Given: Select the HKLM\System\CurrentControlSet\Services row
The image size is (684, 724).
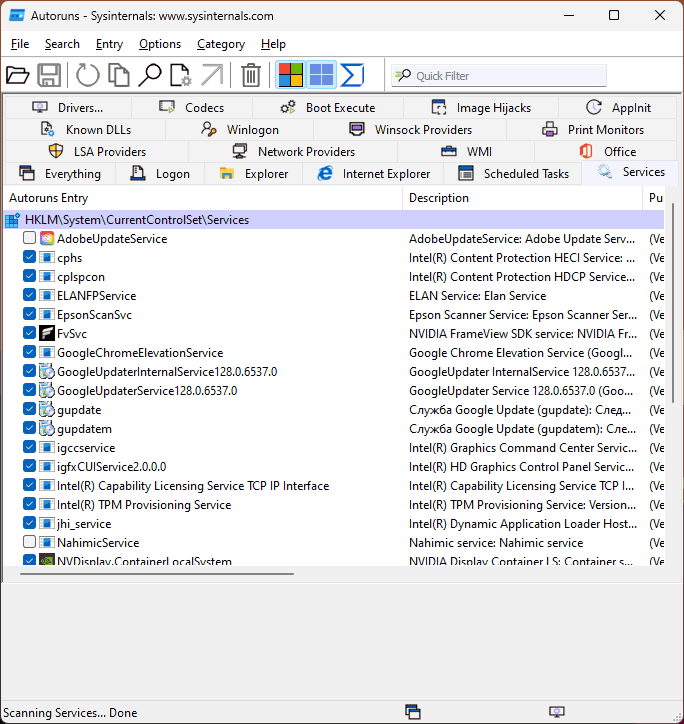Looking at the screenshot, I should click(334, 220).
